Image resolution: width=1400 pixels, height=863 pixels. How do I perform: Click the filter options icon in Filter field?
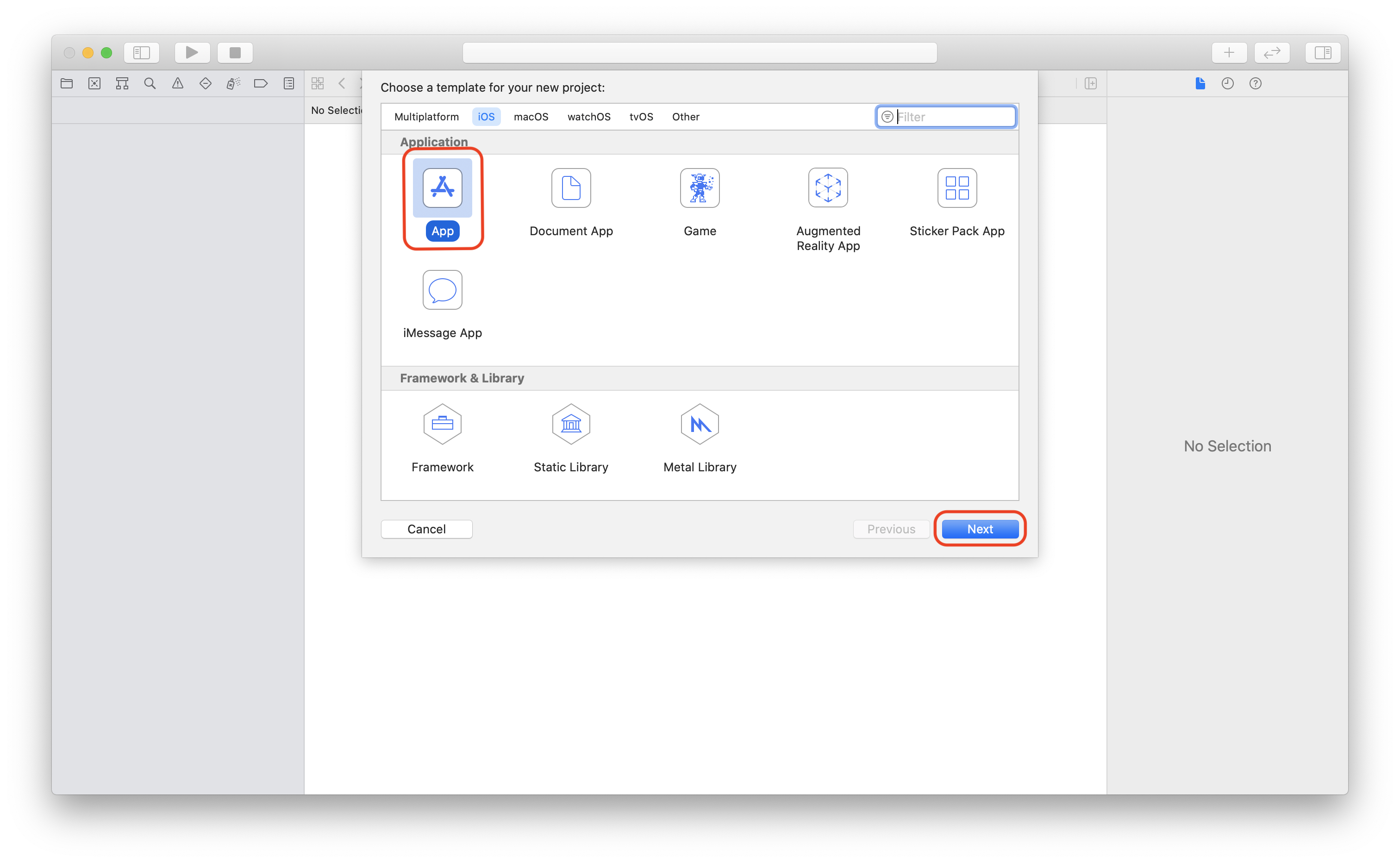pos(887,116)
